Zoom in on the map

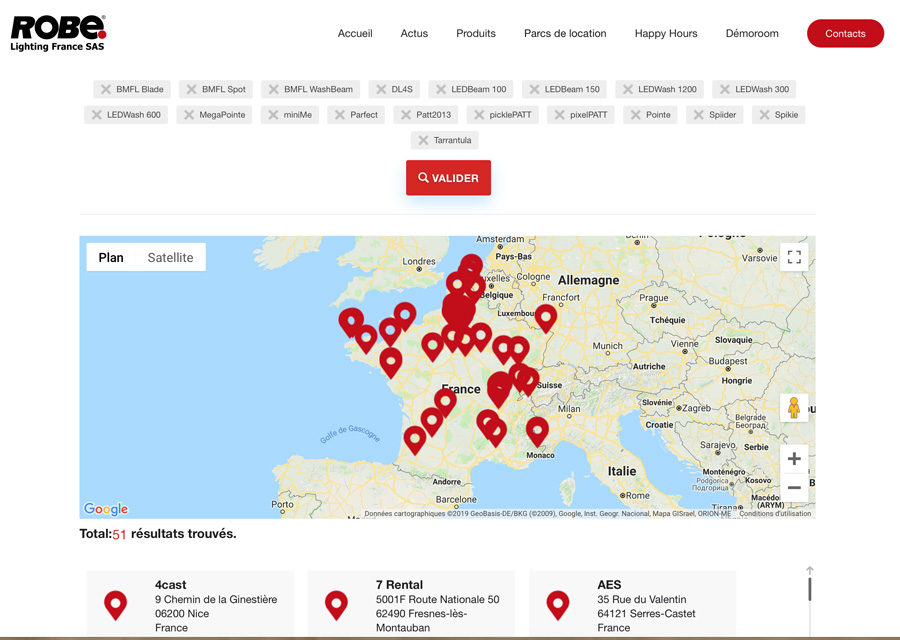click(x=794, y=459)
